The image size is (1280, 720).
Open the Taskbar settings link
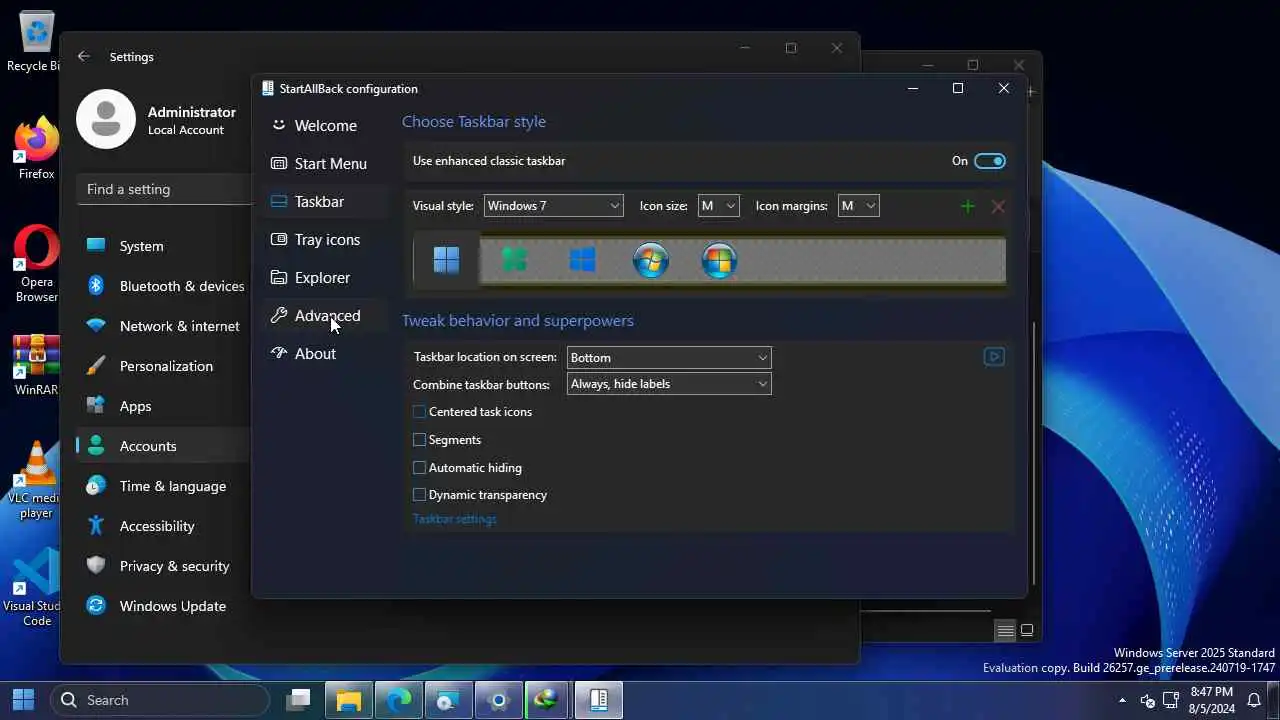(455, 519)
